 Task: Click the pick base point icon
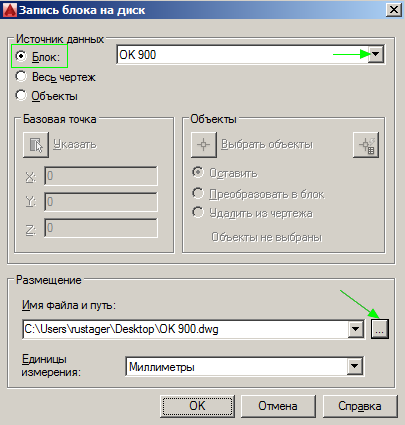coord(36,145)
